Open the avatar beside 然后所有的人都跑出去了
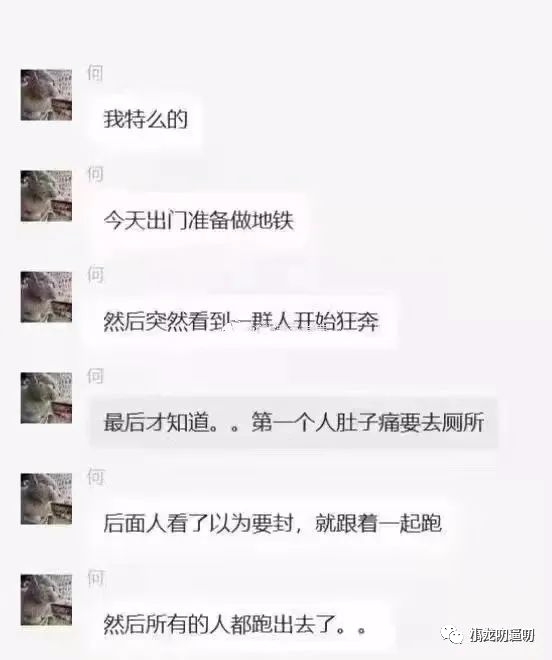The width and height of the screenshot is (552, 660). (x=46, y=600)
